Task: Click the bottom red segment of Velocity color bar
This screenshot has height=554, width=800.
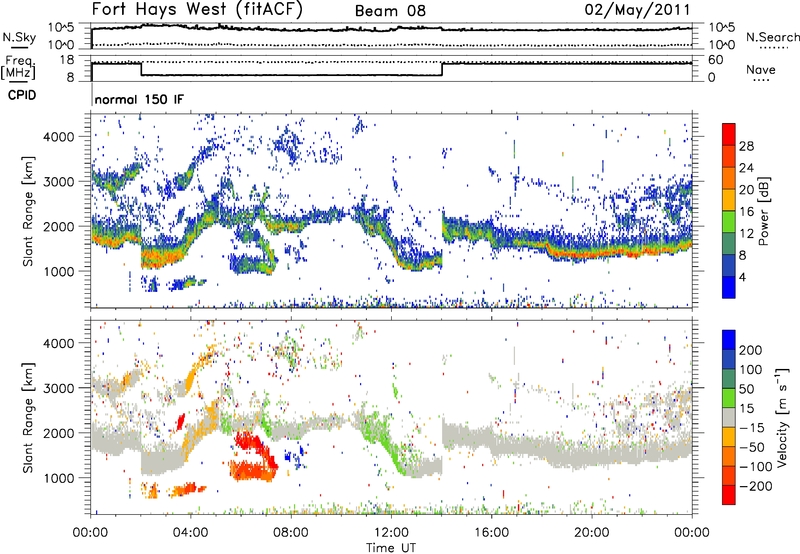Action: [729, 495]
